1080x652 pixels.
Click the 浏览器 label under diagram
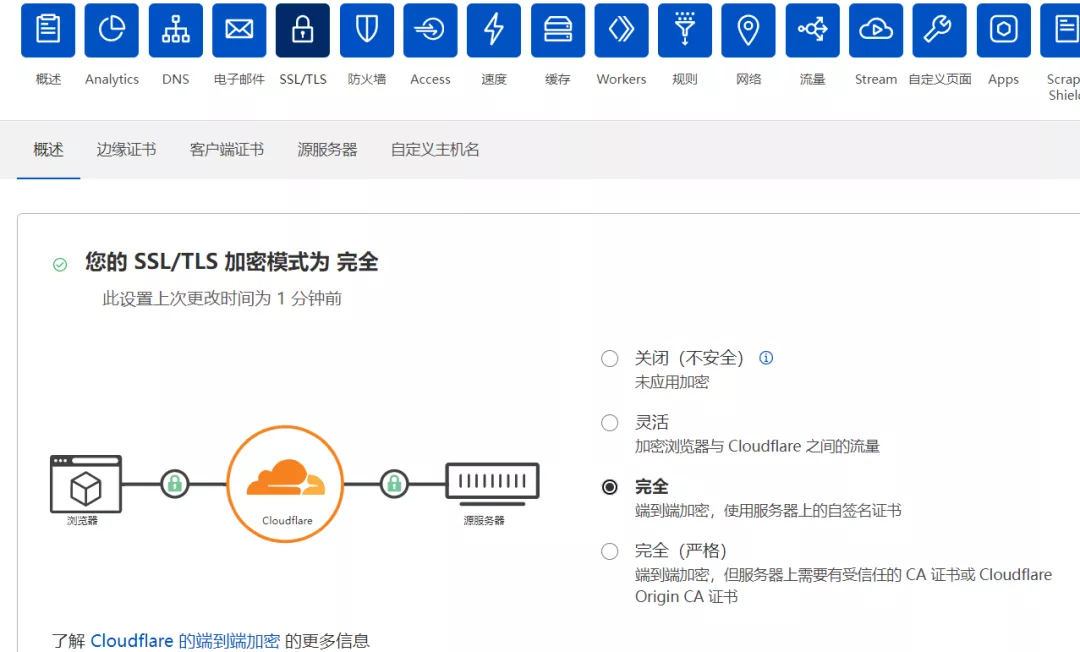click(x=82, y=520)
